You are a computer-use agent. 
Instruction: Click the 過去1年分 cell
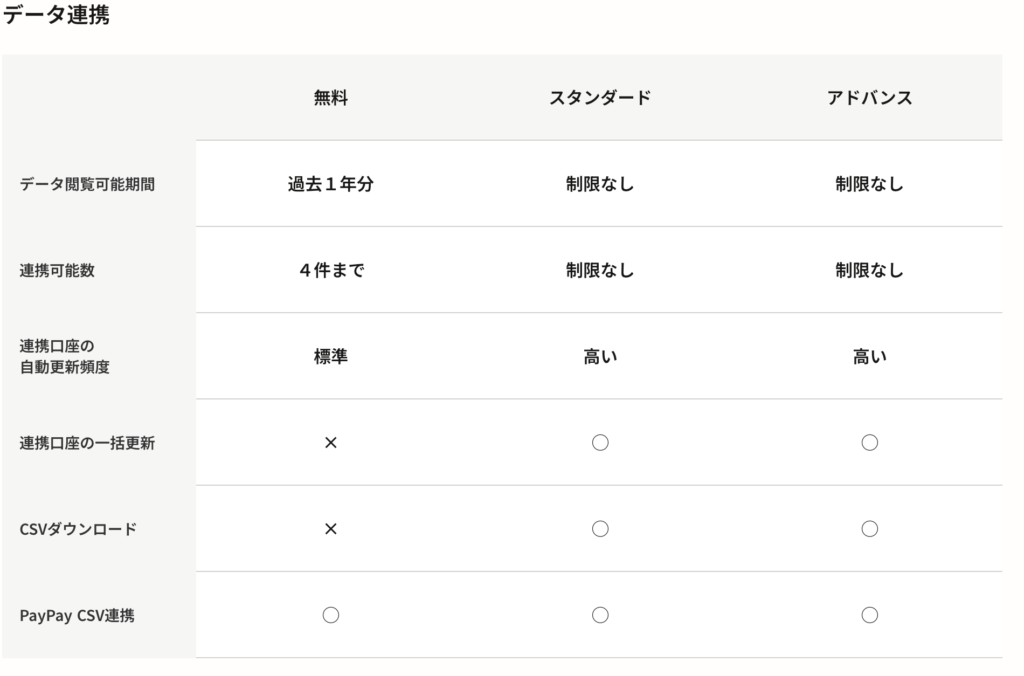(x=331, y=185)
